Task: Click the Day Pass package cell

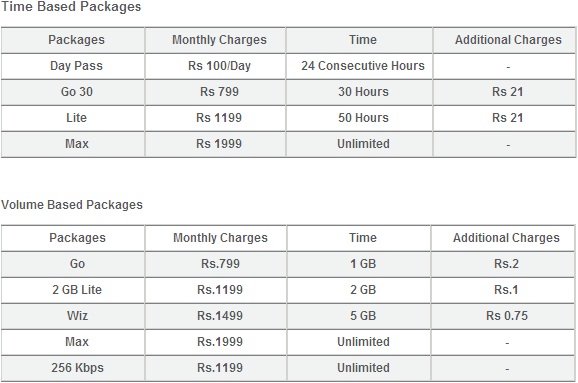Action: [76, 66]
